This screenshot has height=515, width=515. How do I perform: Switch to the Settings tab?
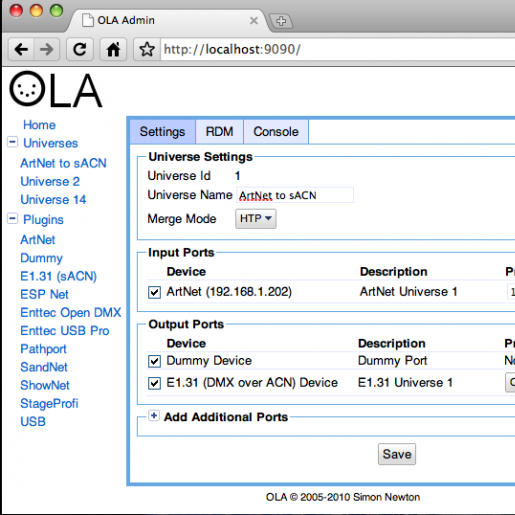click(162, 132)
